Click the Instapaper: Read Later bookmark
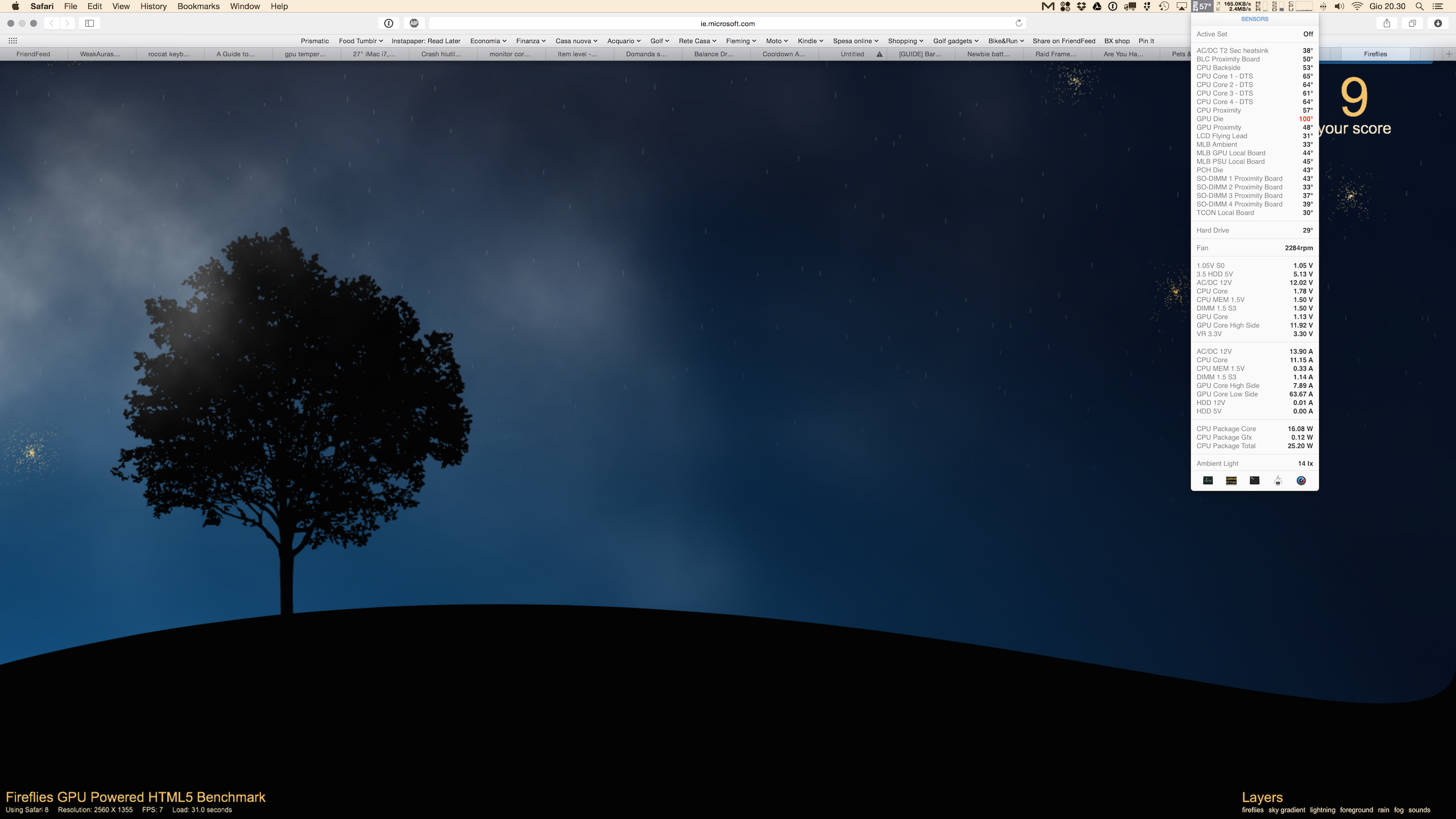 click(426, 41)
